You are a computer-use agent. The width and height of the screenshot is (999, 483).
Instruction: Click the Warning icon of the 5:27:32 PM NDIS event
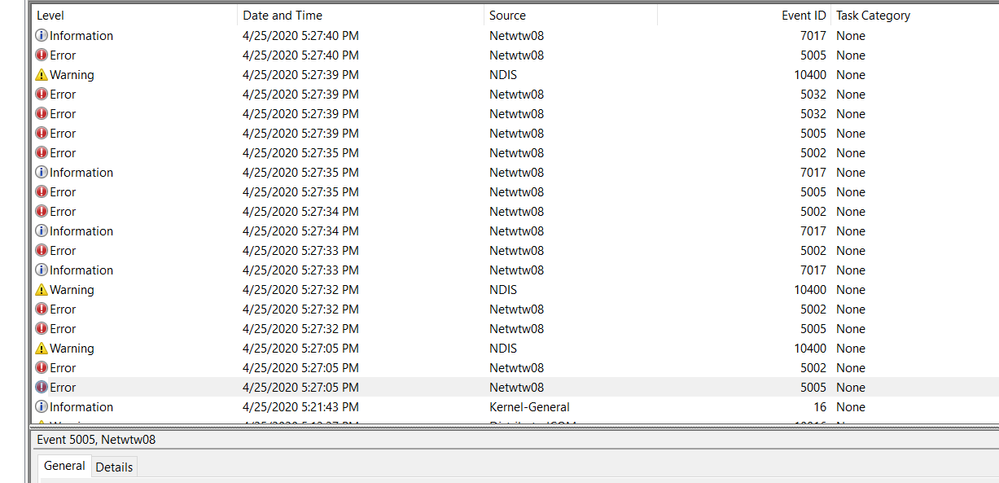(x=41, y=290)
